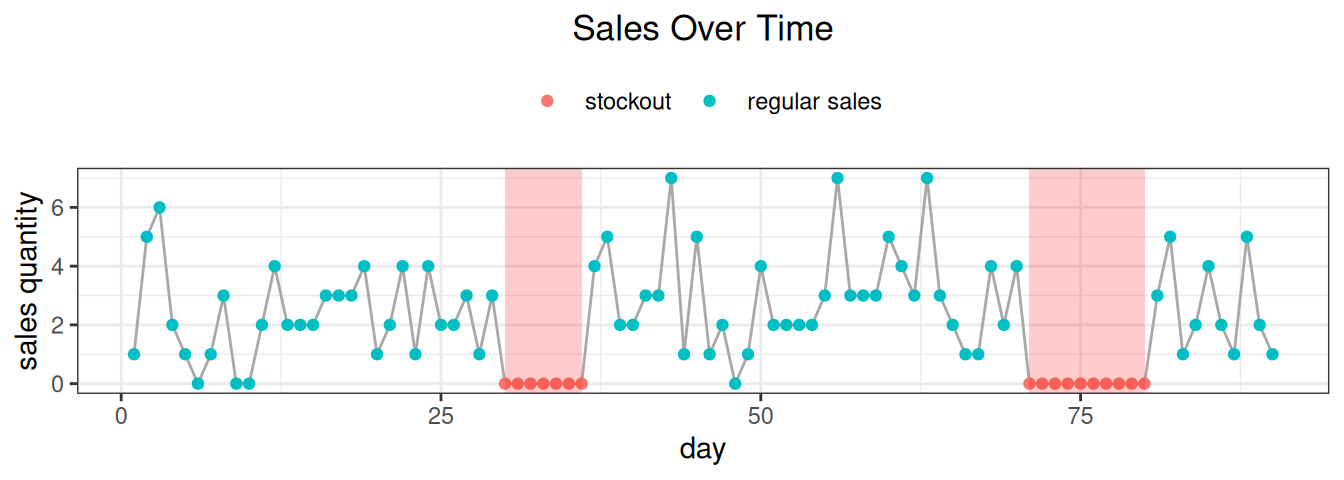1344x480 pixels.
Task: Click the y-axis tick label 4
Action: coord(59,267)
